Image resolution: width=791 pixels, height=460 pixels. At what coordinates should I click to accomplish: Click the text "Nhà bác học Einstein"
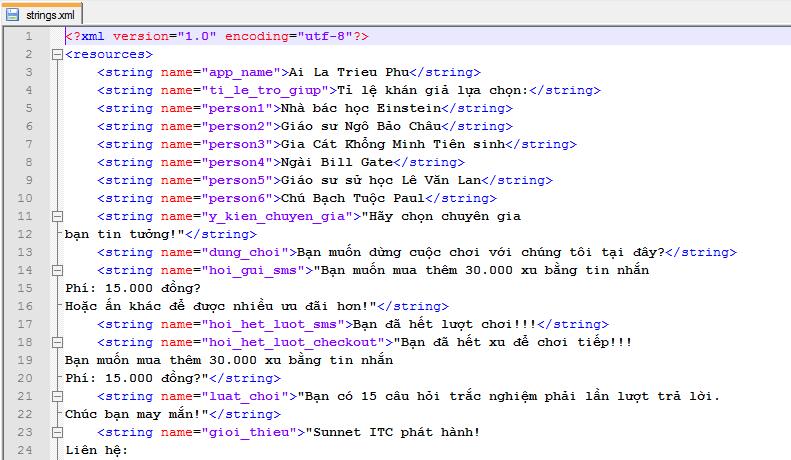[361, 108]
